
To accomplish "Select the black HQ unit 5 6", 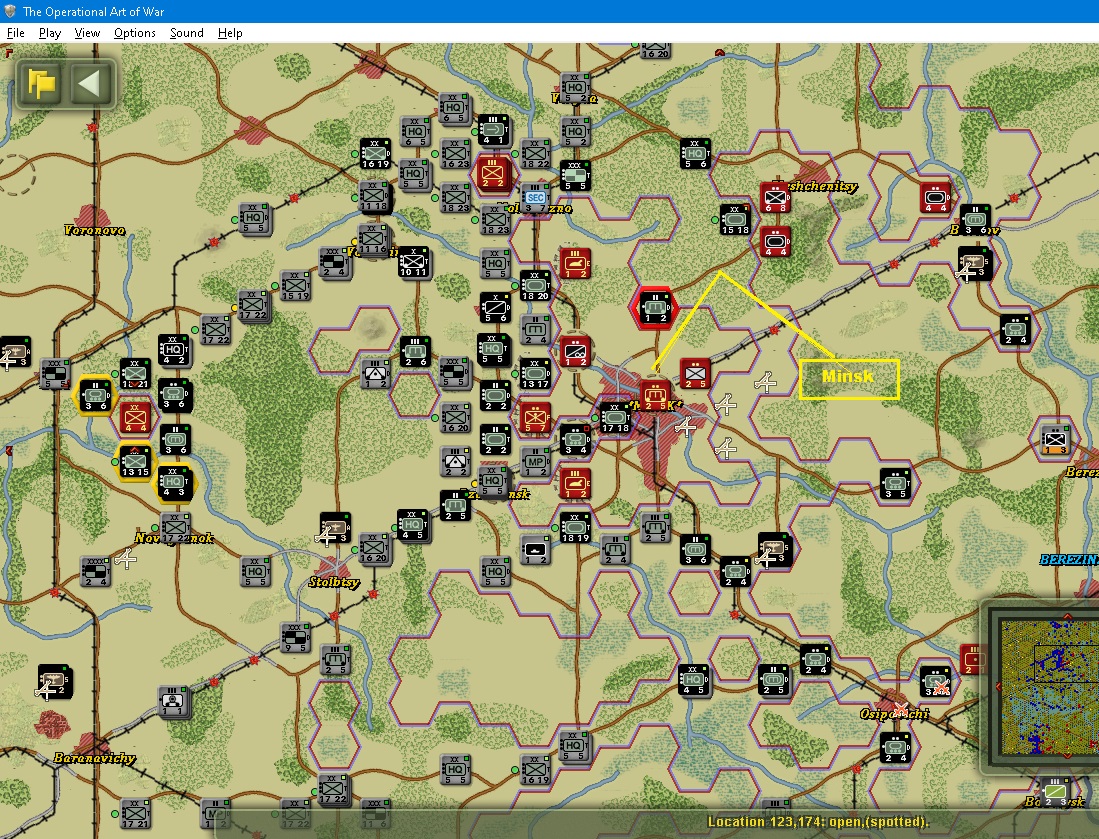I will (695, 154).
